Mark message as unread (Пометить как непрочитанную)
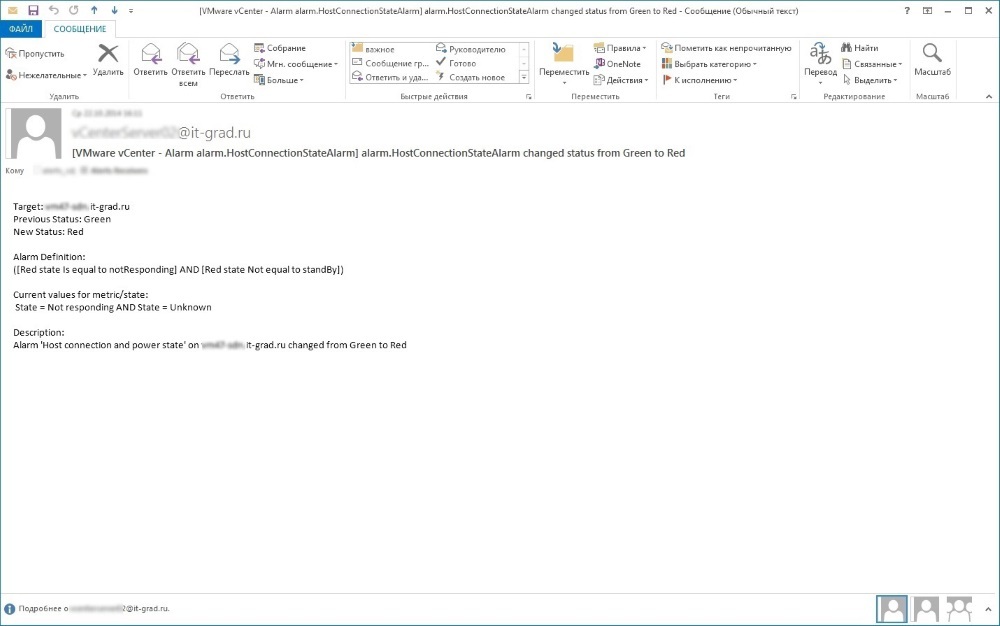Image resolution: width=1000 pixels, height=626 pixels. pyautogui.click(x=726, y=48)
